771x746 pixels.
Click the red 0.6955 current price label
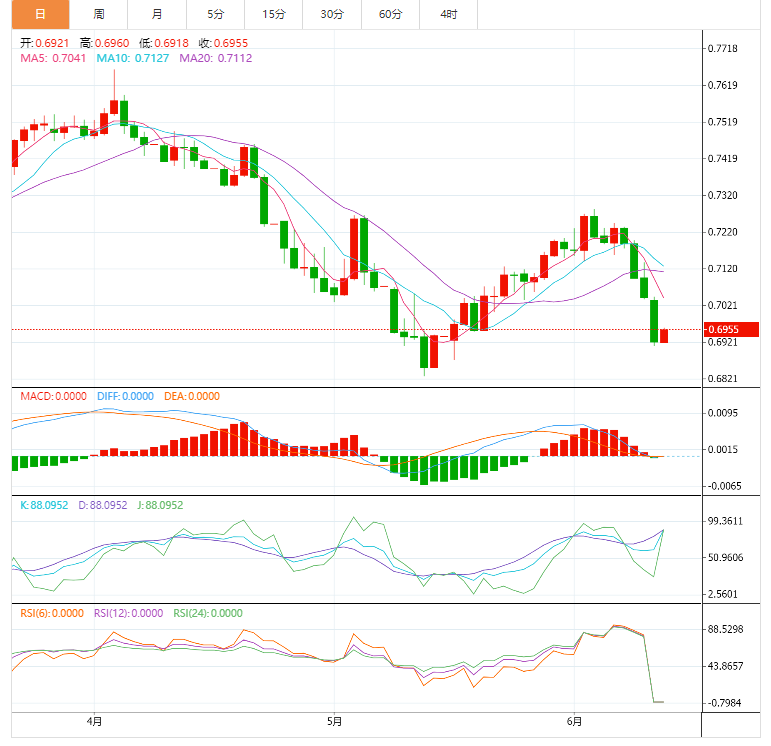(731, 329)
